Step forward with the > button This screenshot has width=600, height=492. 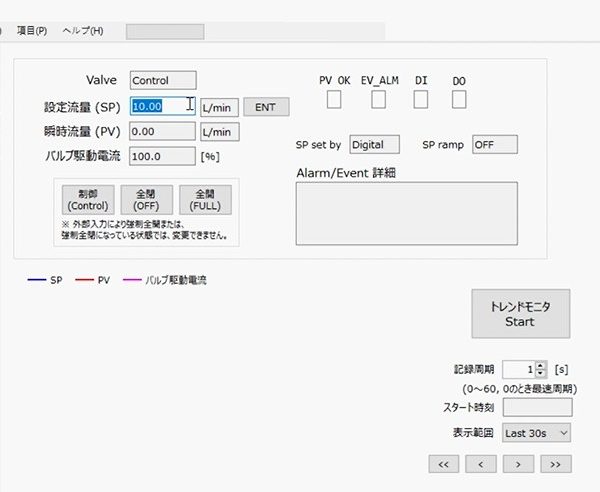click(x=518, y=463)
